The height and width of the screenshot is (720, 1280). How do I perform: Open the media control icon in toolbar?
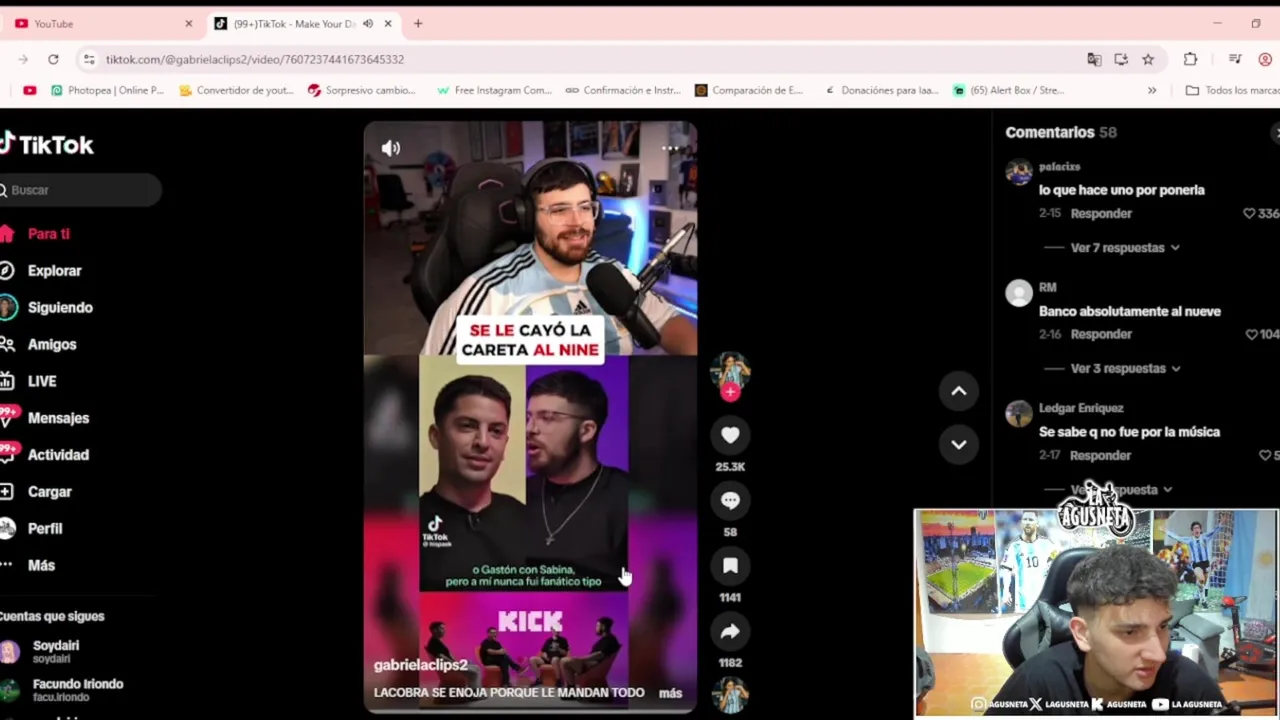tap(1235, 59)
